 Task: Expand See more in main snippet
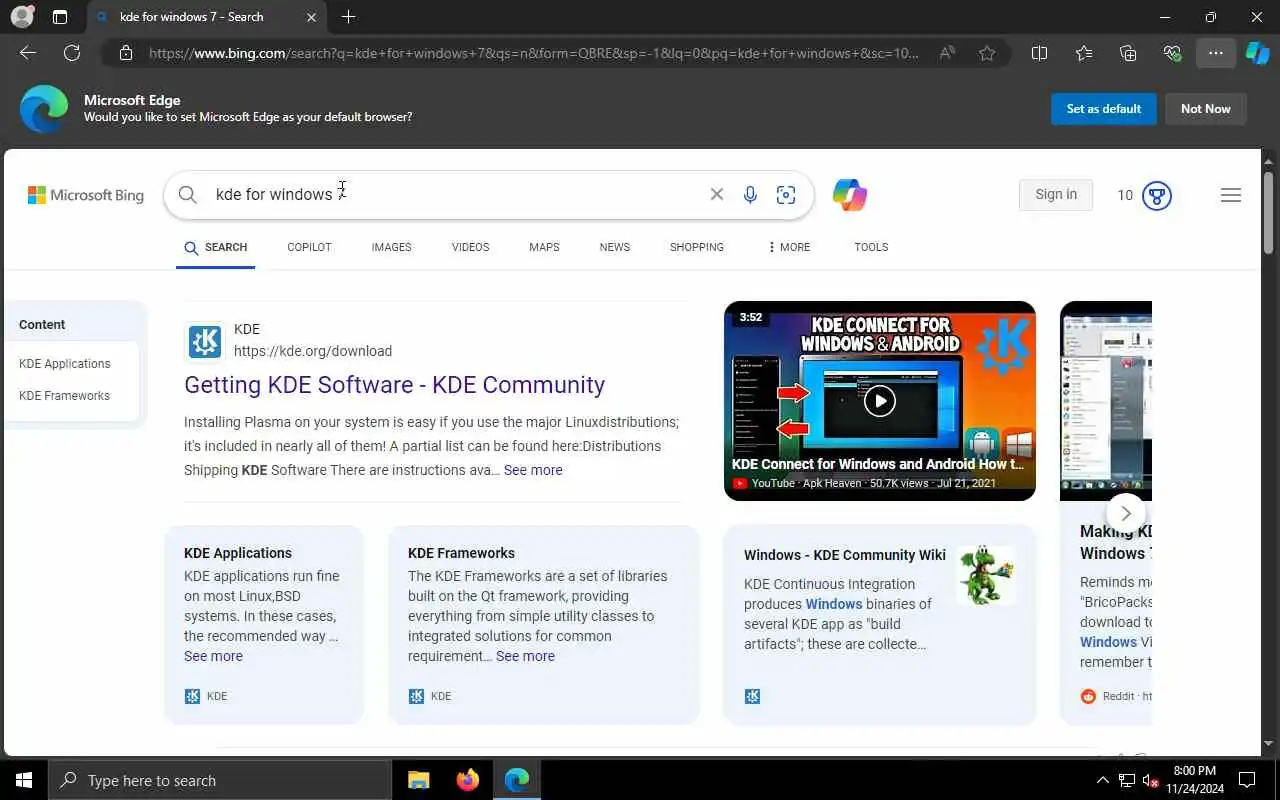(x=533, y=470)
